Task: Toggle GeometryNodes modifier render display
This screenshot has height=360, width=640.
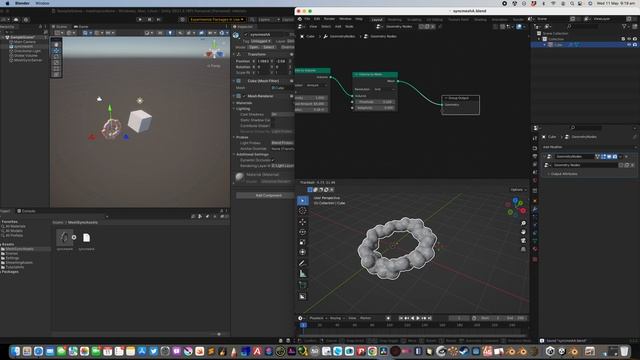Action: (x=615, y=156)
